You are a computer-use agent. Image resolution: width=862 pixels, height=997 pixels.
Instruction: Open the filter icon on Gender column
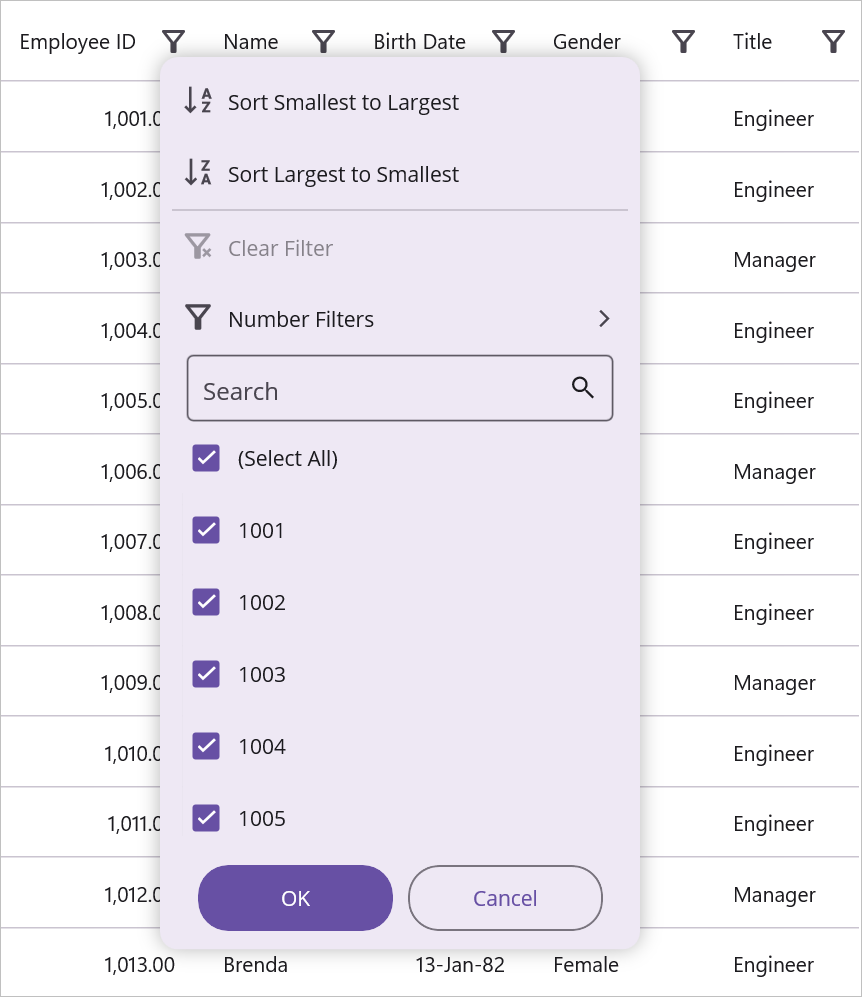tap(683, 42)
